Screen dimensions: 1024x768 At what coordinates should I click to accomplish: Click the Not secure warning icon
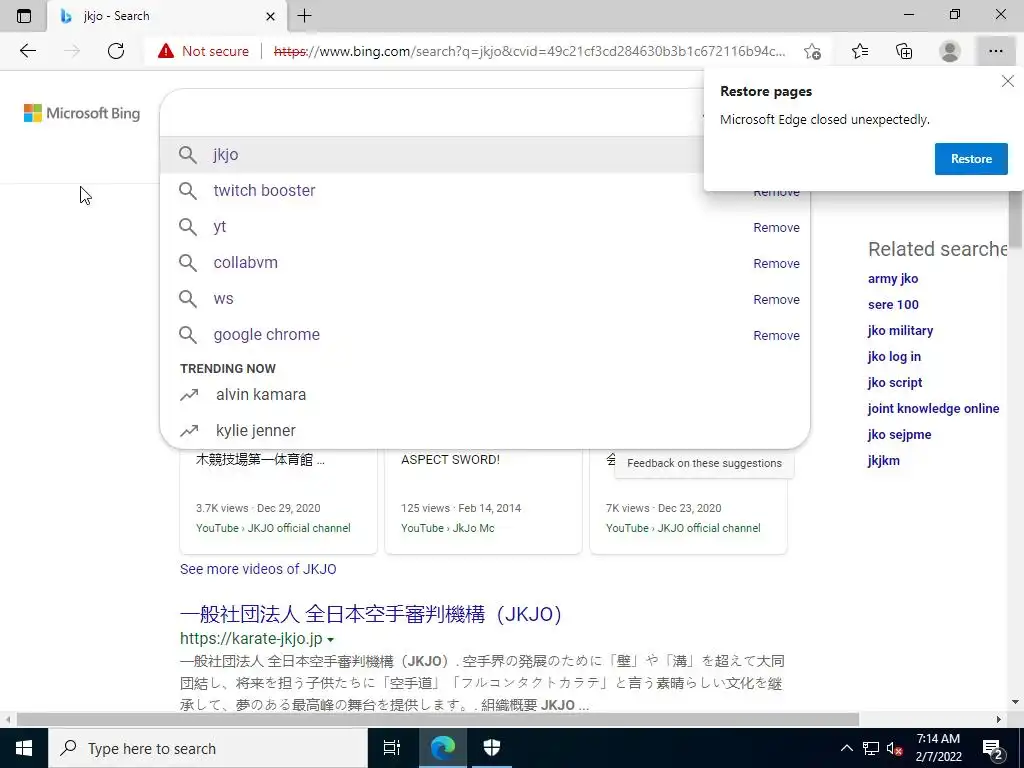[166, 51]
